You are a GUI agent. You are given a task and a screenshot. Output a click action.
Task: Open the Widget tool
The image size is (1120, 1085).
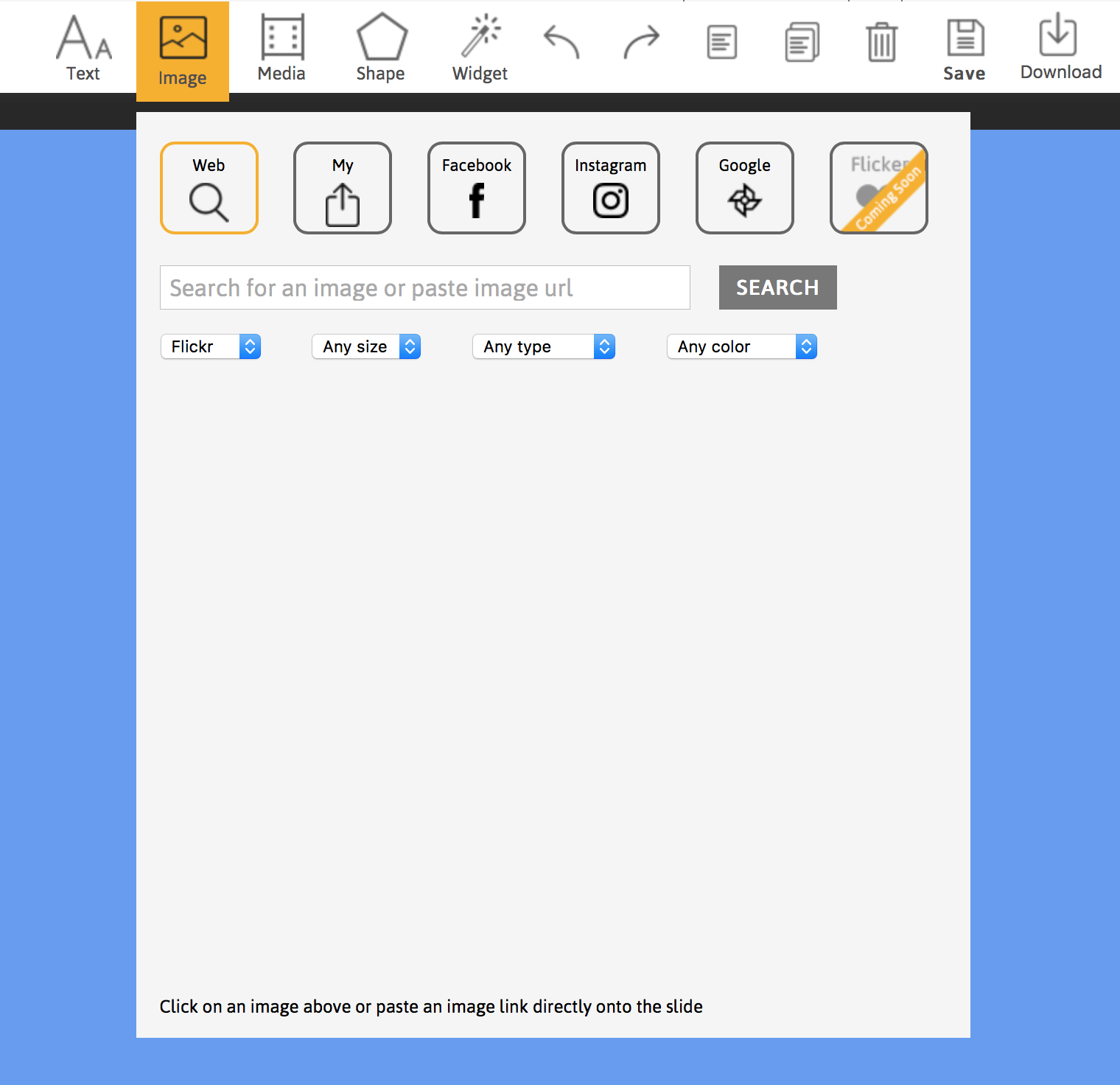tap(479, 46)
